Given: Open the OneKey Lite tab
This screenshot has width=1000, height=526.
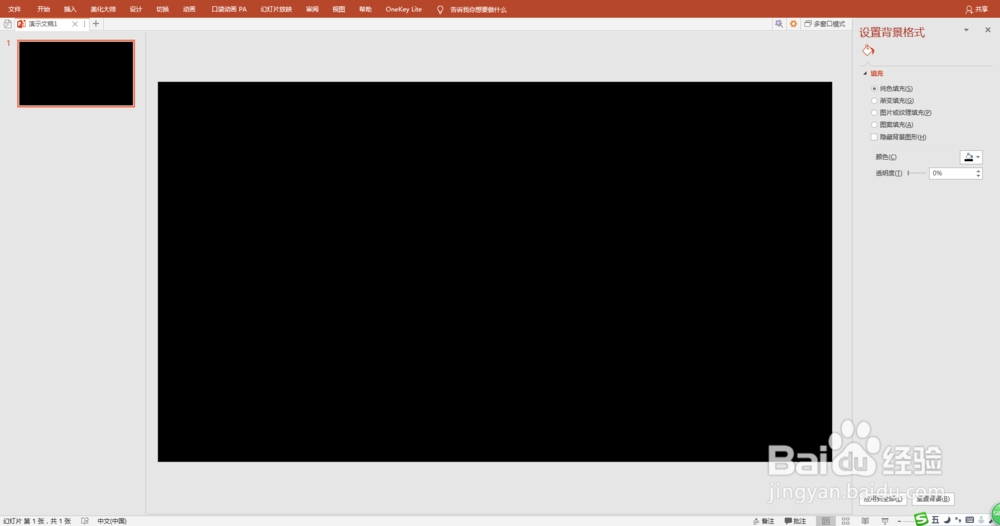Looking at the screenshot, I should tap(404, 10).
